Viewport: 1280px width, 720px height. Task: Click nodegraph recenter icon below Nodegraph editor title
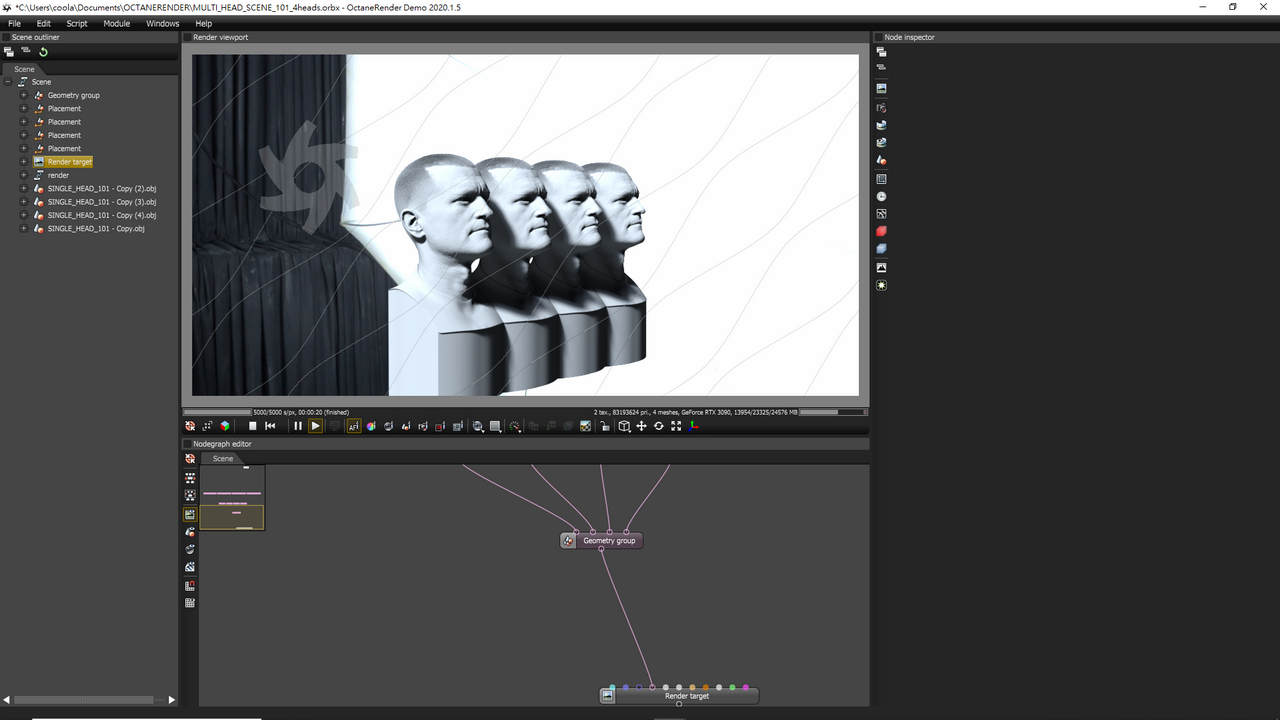pyautogui.click(x=190, y=459)
